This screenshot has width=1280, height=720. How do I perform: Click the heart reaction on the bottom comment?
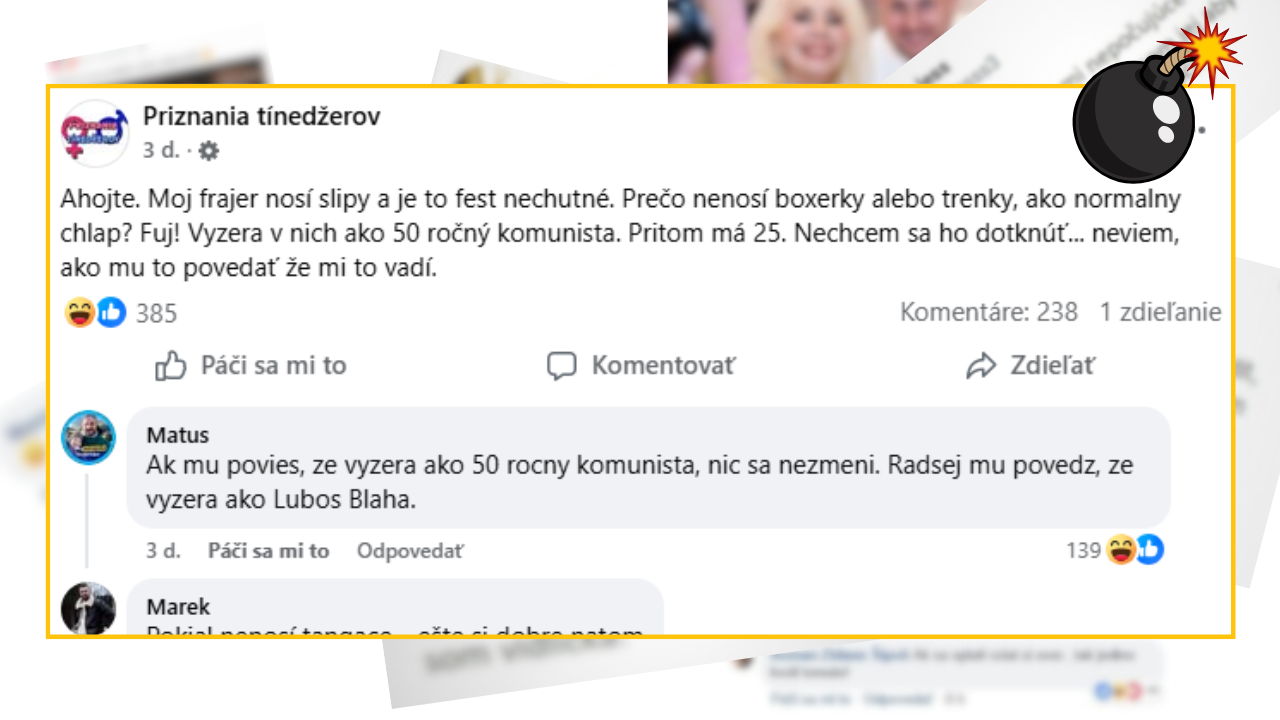click(x=1135, y=689)
